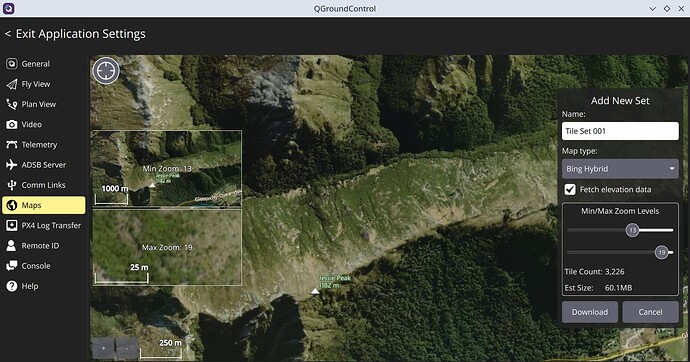Click the PX4 Log Transfer download icon
The width and height of the screenshot is (690, 362).
11,226
